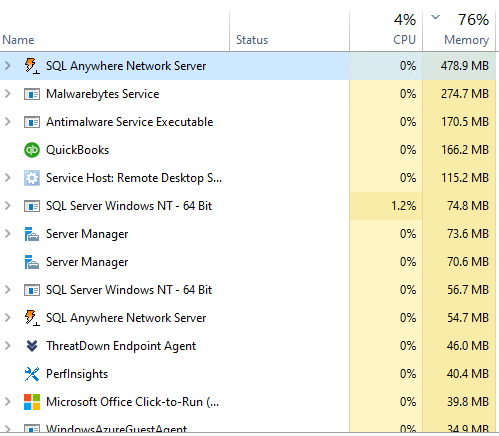The image size is (499, 436).
Task: Click the PerfInsights tools icon
Action: (x=32, y=374)
